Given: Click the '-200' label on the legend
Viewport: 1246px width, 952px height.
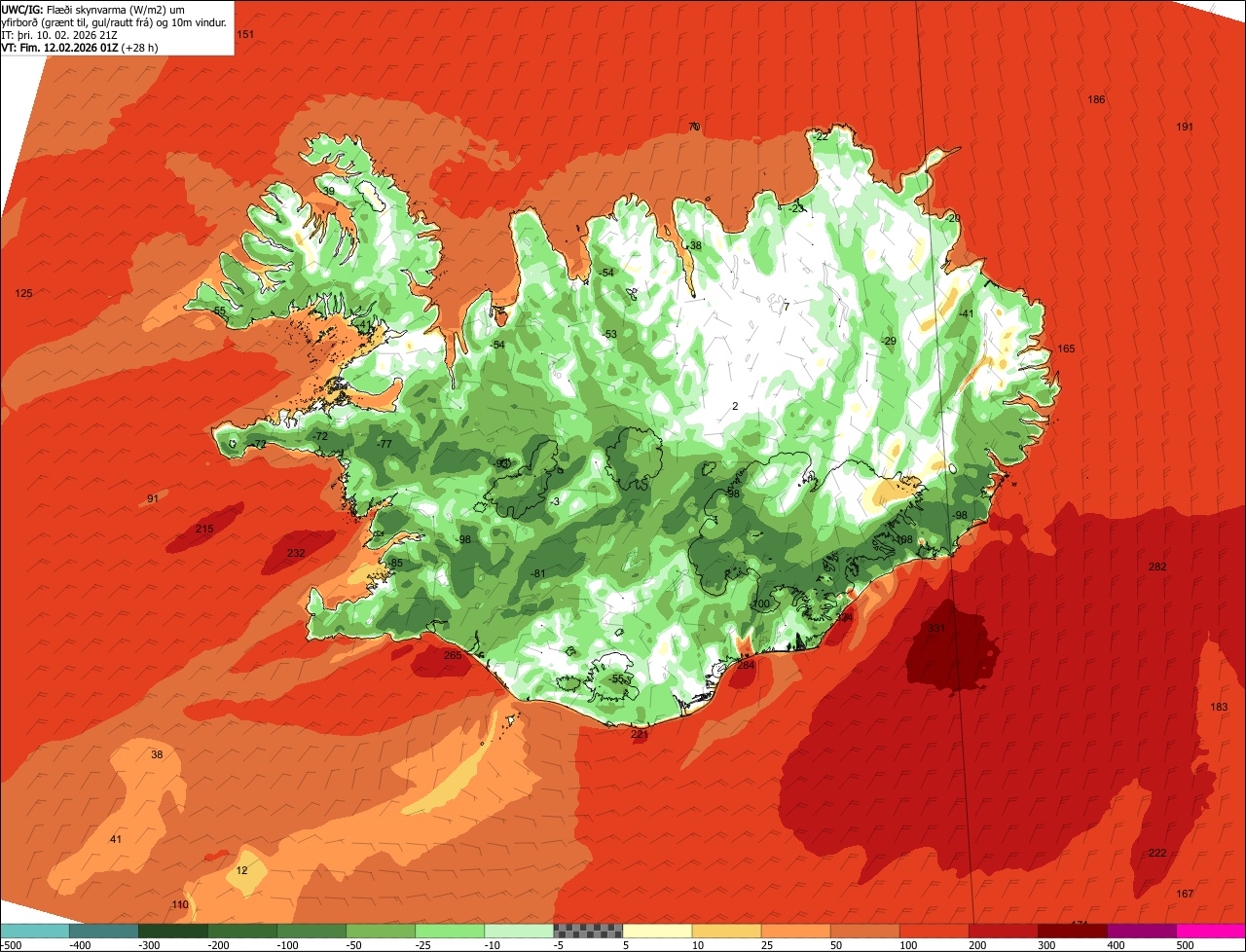Looking at the screenshot, I should [x=219, y=944].
